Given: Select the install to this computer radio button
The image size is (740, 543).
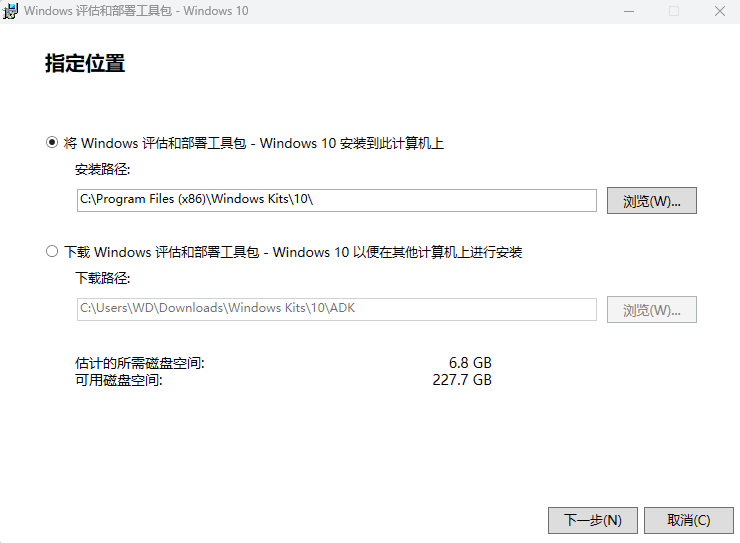Looking at the screenshot, I should point(52,143).
